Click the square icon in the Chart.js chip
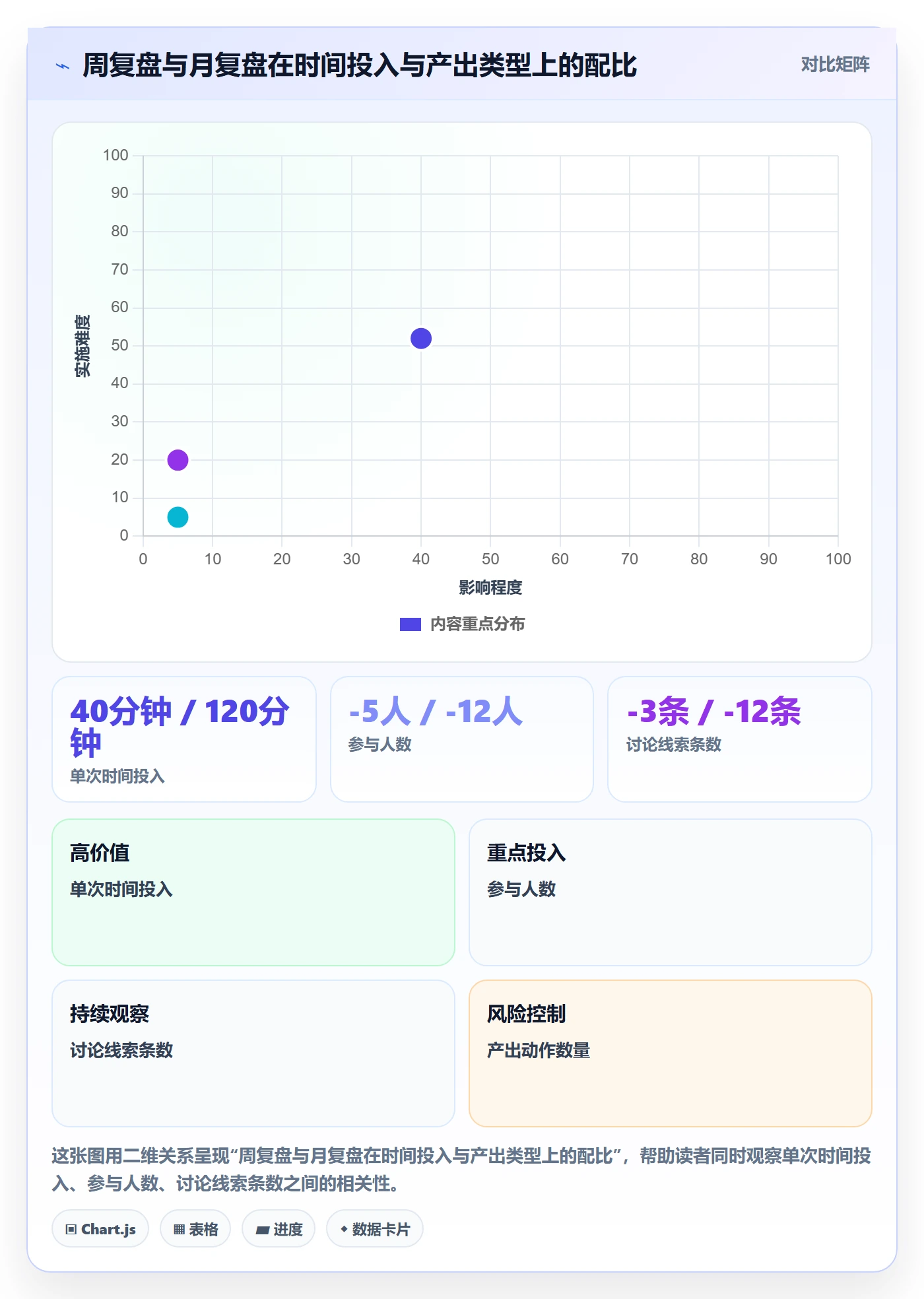The height and width of the screenshot is (1299, 924). (71, 1229)
